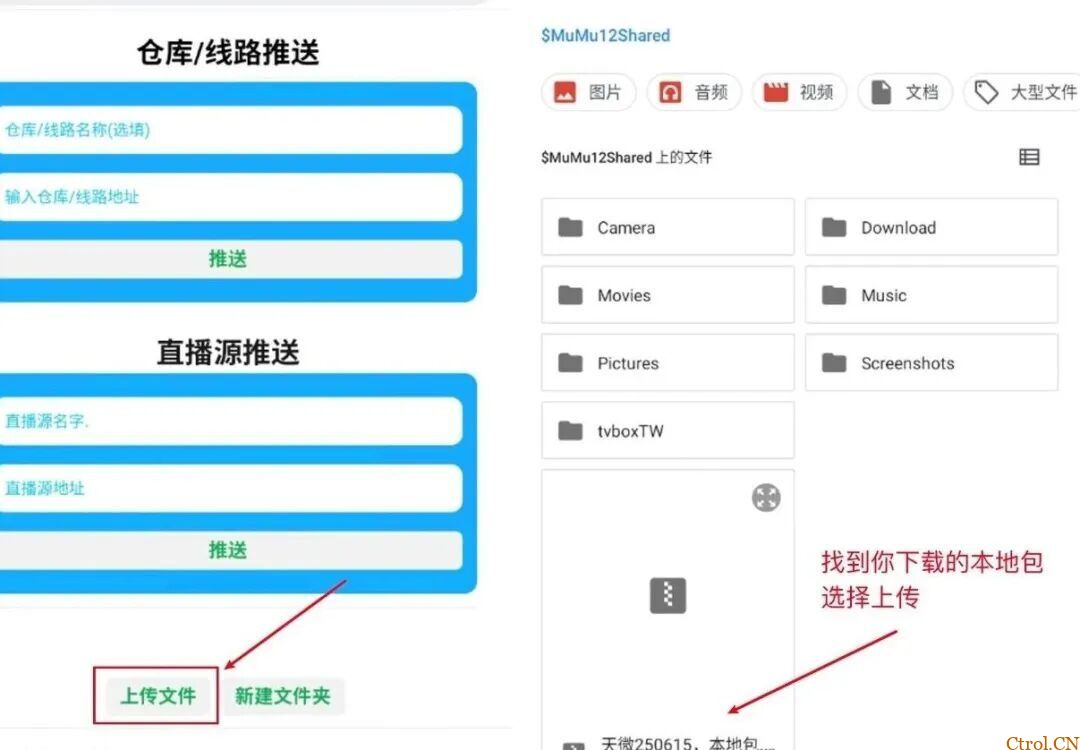Filter by 文档 category chip
1080x750 pixels.
point(904,92)
